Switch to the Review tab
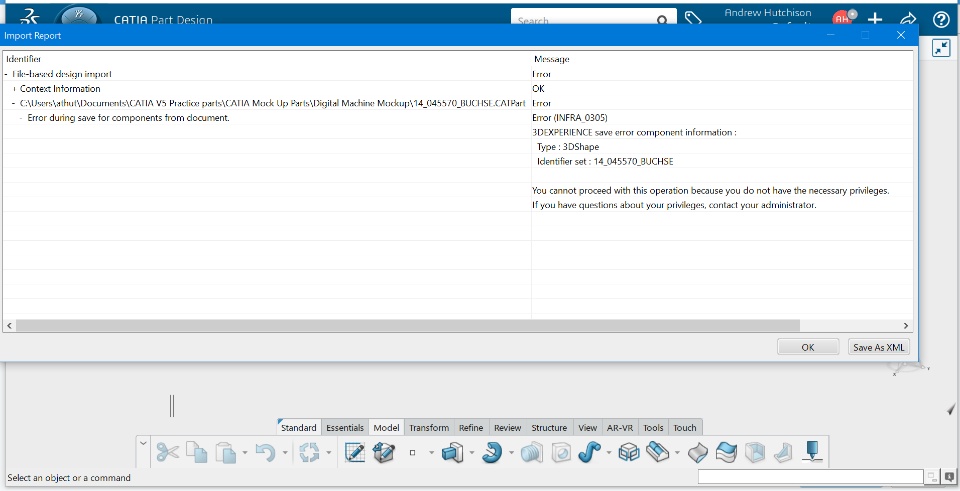Screen dimensions: 960x491 coord(508,428)
